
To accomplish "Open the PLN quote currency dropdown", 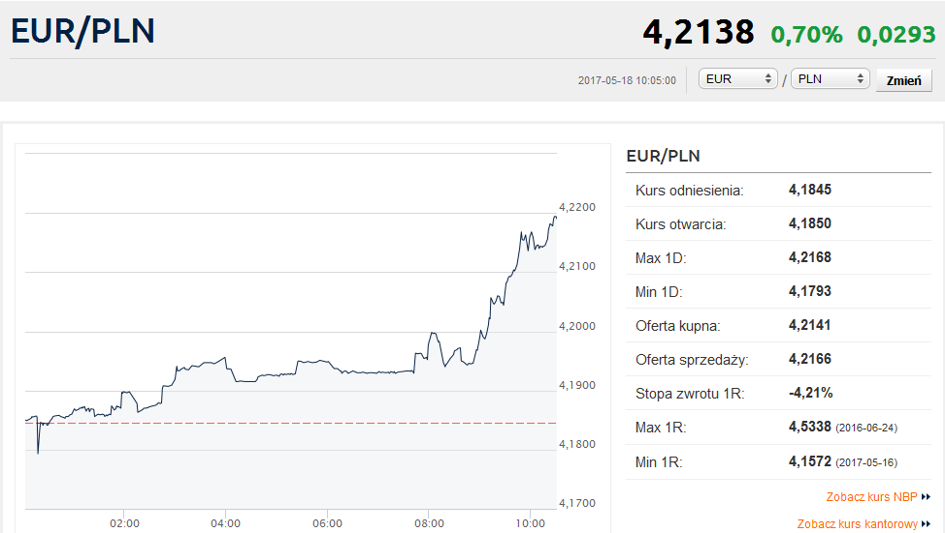I will pos(829,79).
